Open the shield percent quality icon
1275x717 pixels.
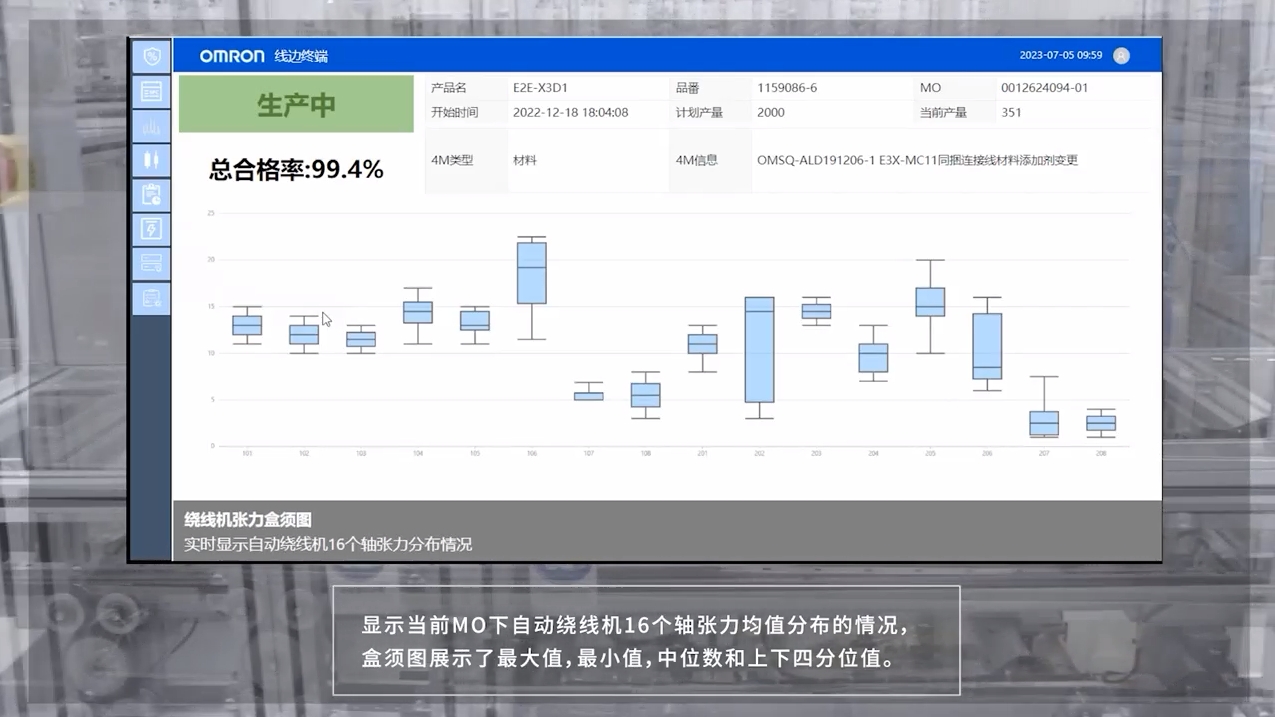pos(151,57)
